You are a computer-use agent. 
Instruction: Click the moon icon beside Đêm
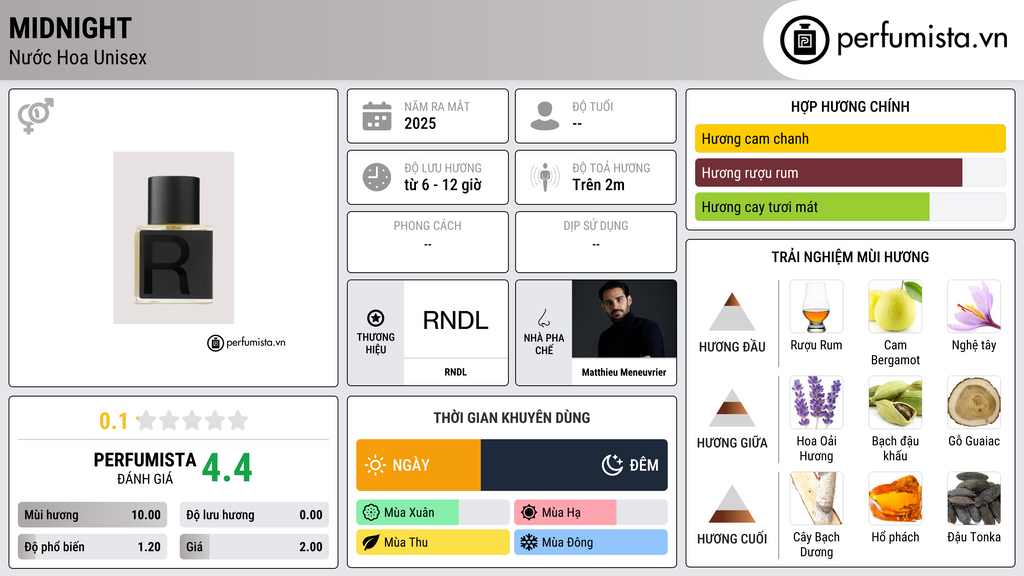pos(613,465)
